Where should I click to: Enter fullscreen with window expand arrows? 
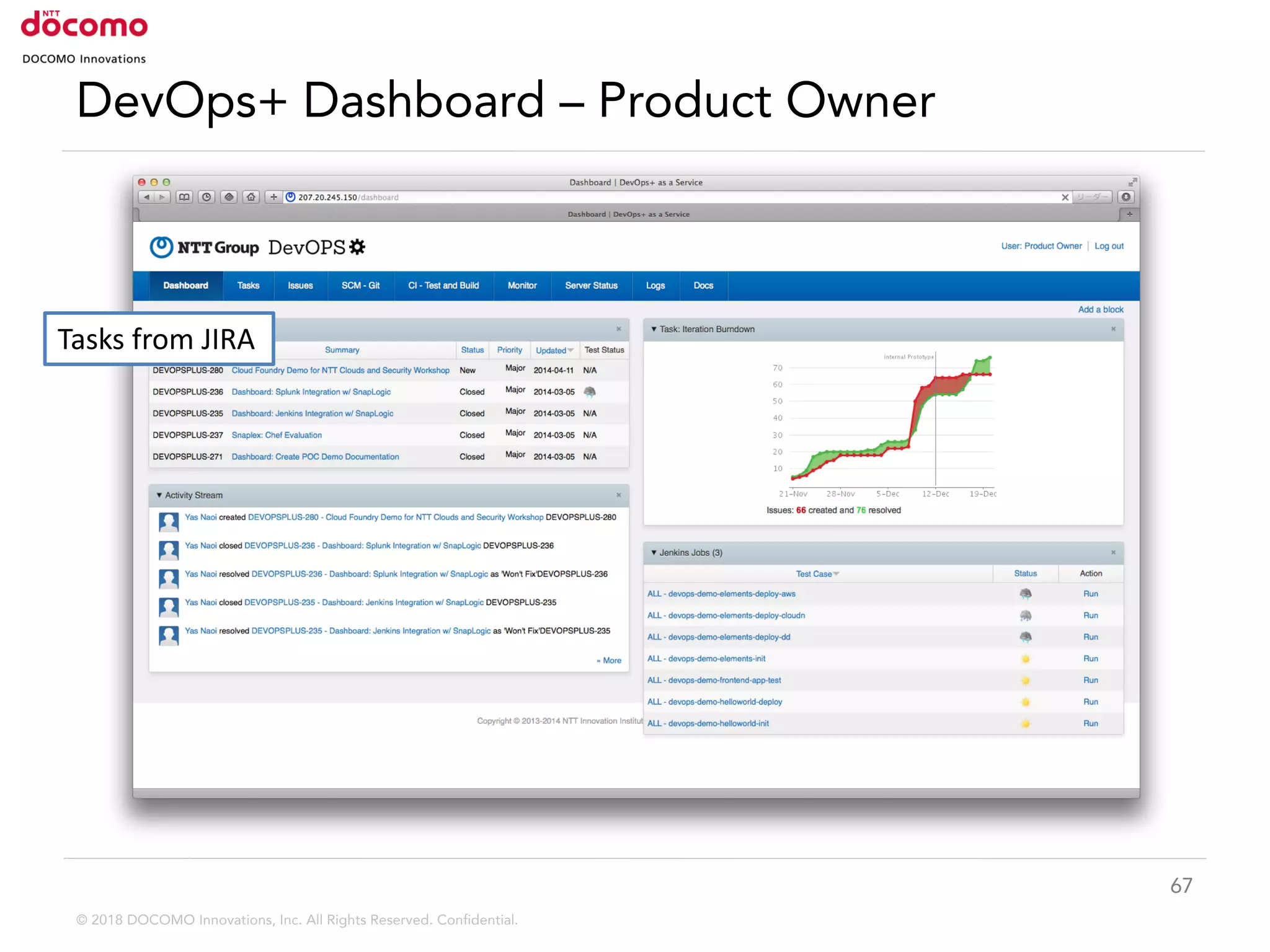pos(1132,182)
